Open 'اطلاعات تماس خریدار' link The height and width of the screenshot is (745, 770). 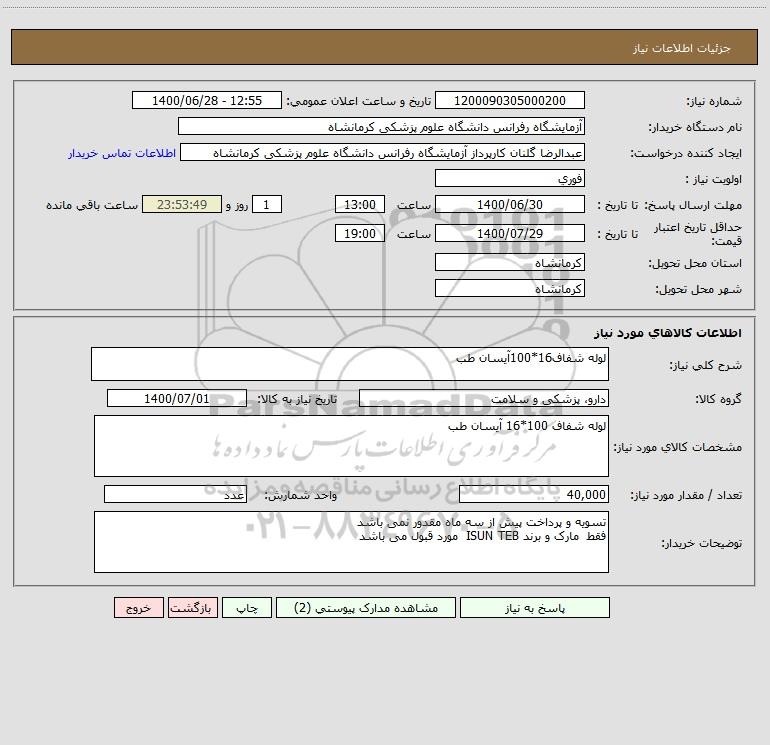122,153
